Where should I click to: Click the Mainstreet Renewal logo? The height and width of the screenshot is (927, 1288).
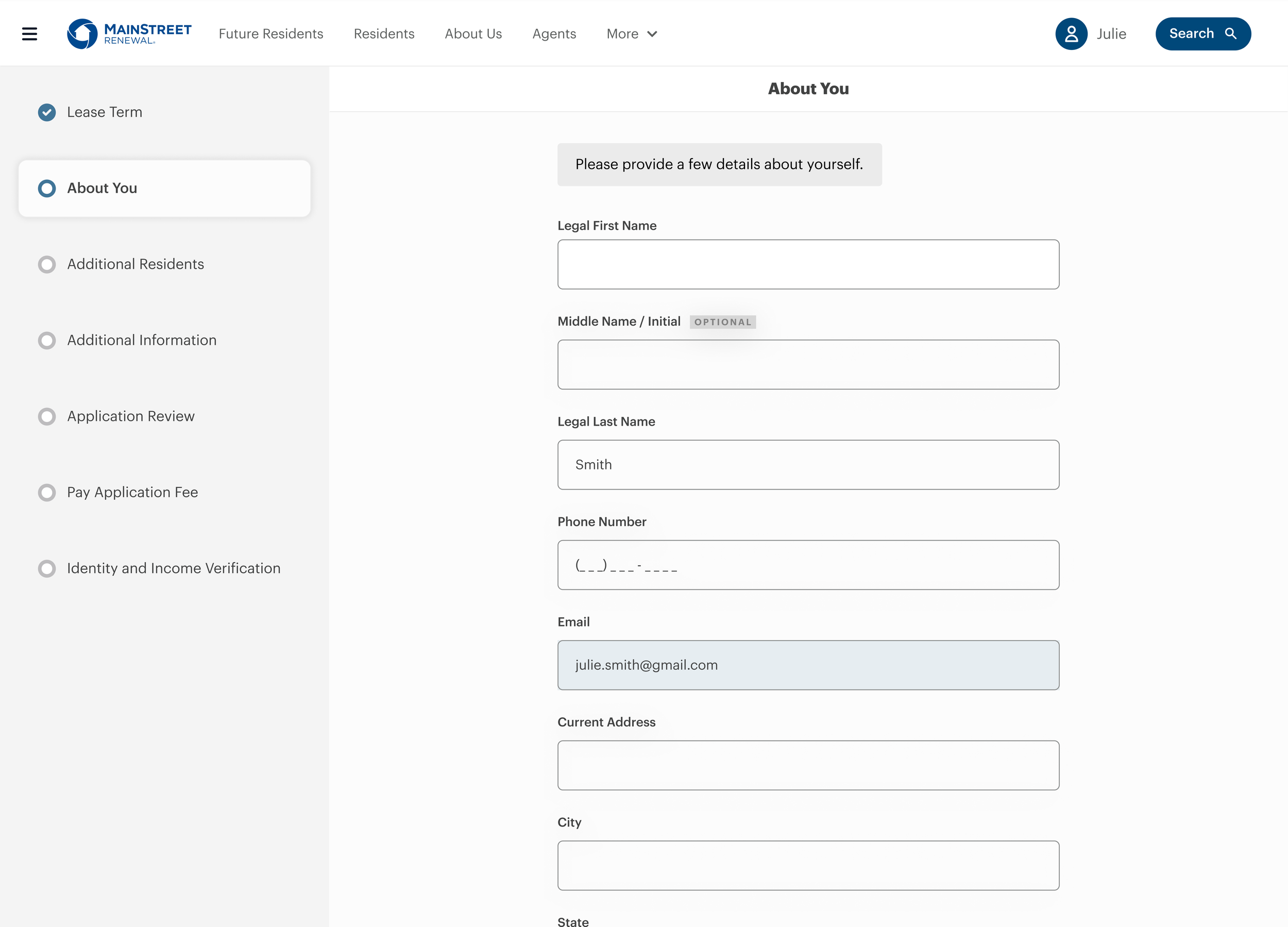(129, 34)
